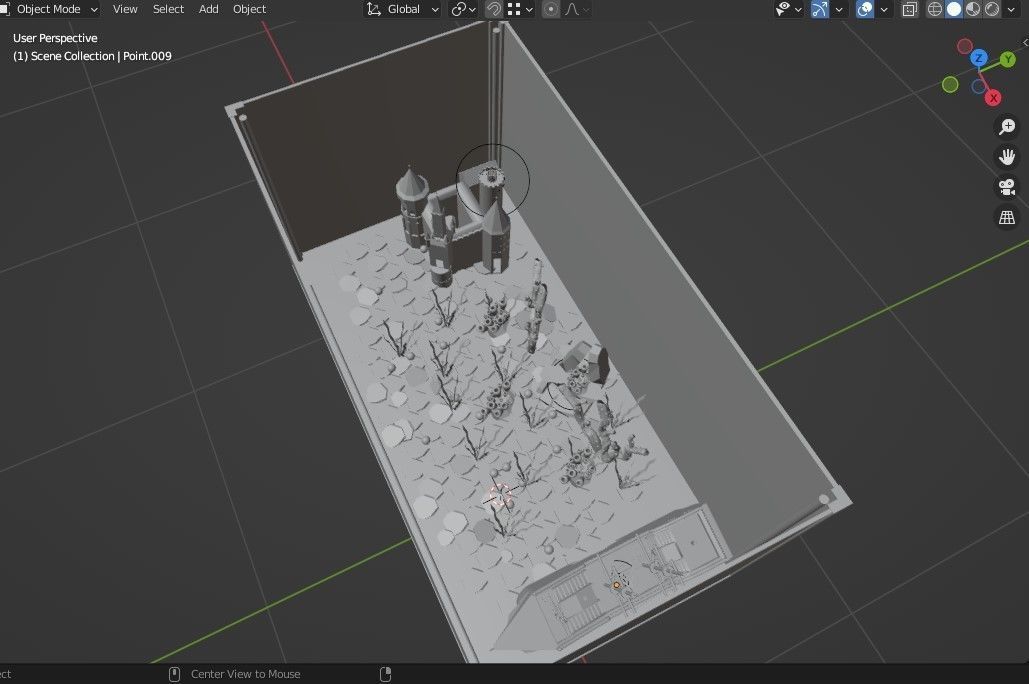The image size is (1029, 684).
Task: Switch to rendered viewport shading
Action: point(992,9)
